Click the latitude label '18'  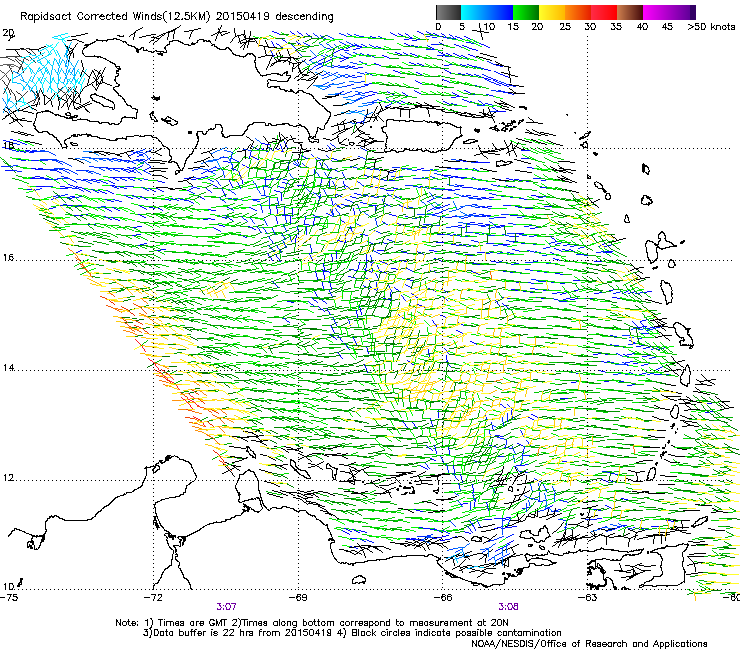click(x=8, y=145)
